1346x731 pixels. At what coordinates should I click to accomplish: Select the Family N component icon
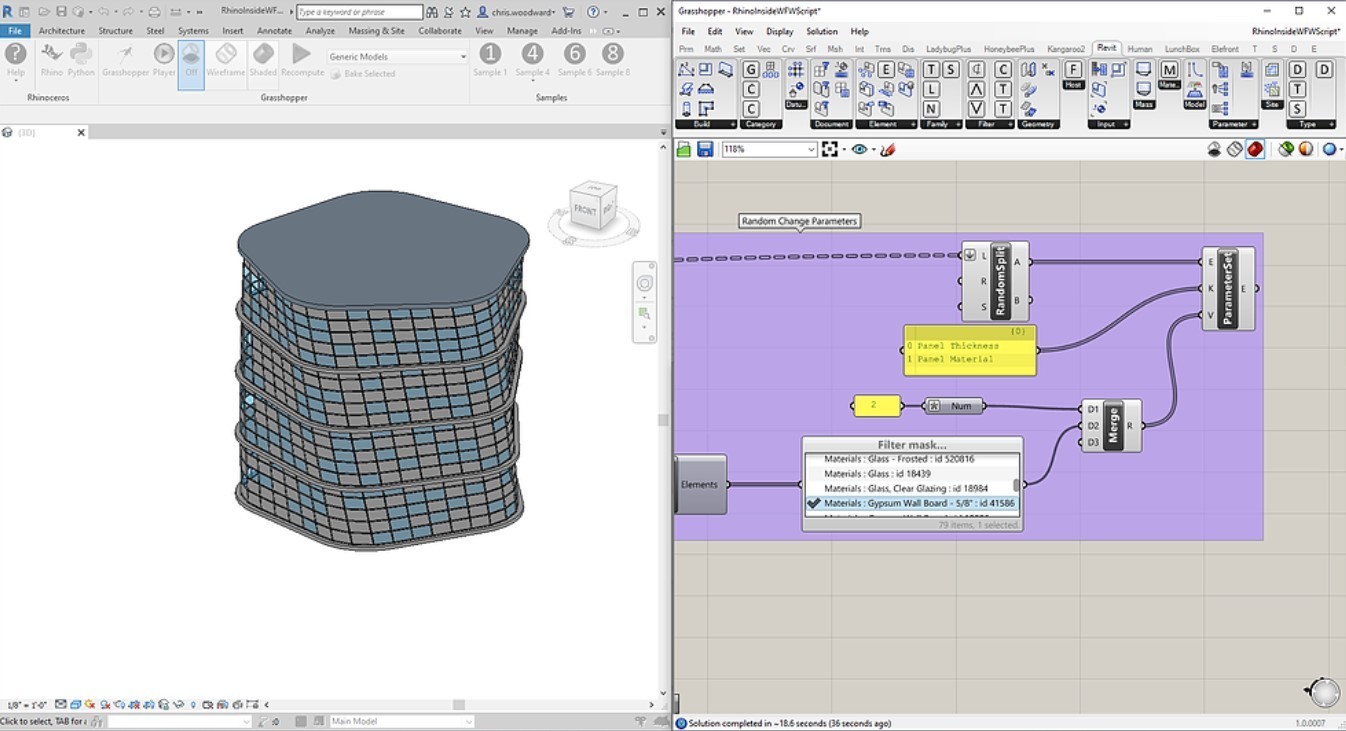coord(931,109)
